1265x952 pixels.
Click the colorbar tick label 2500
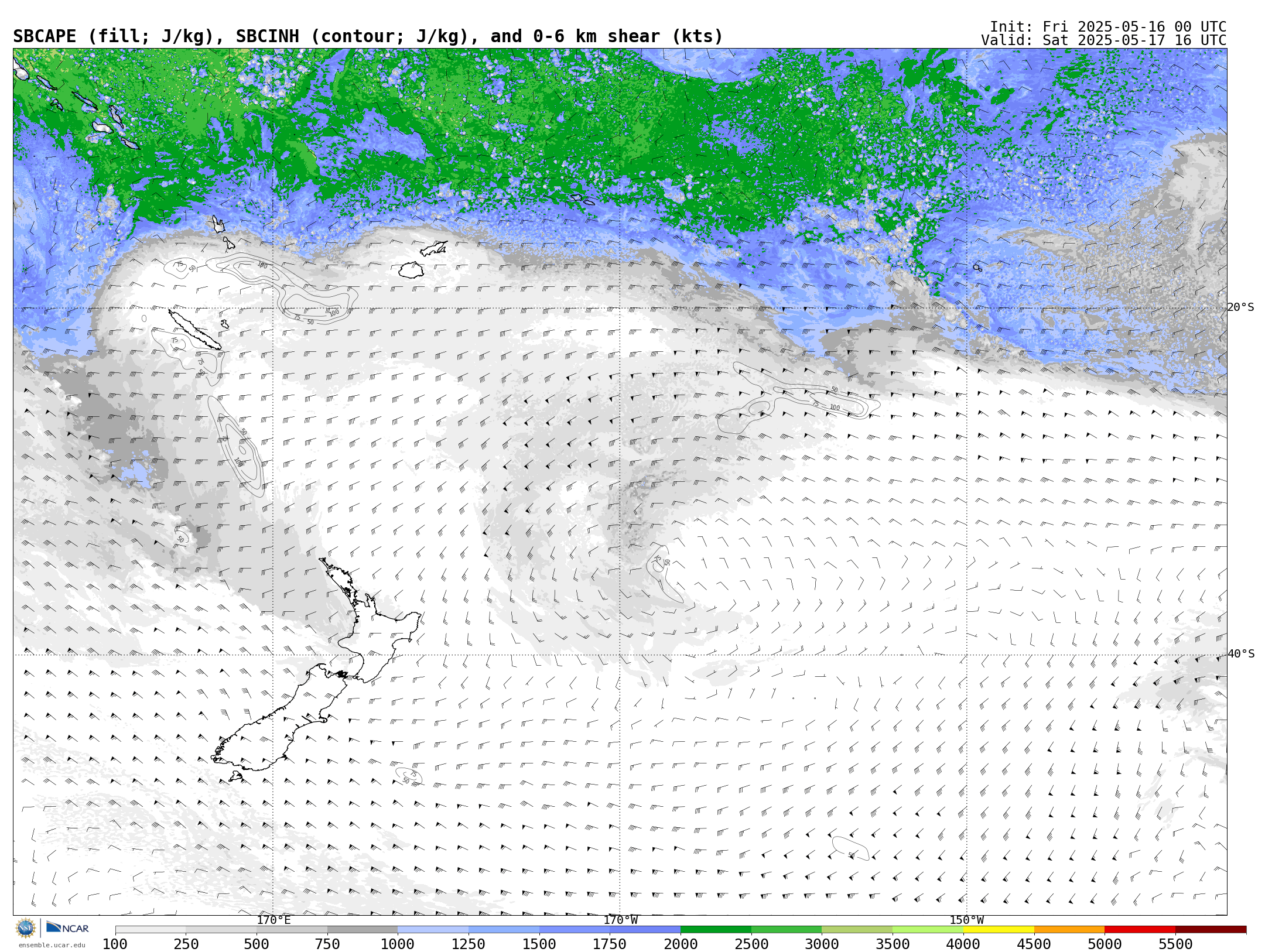click(751, 944)
